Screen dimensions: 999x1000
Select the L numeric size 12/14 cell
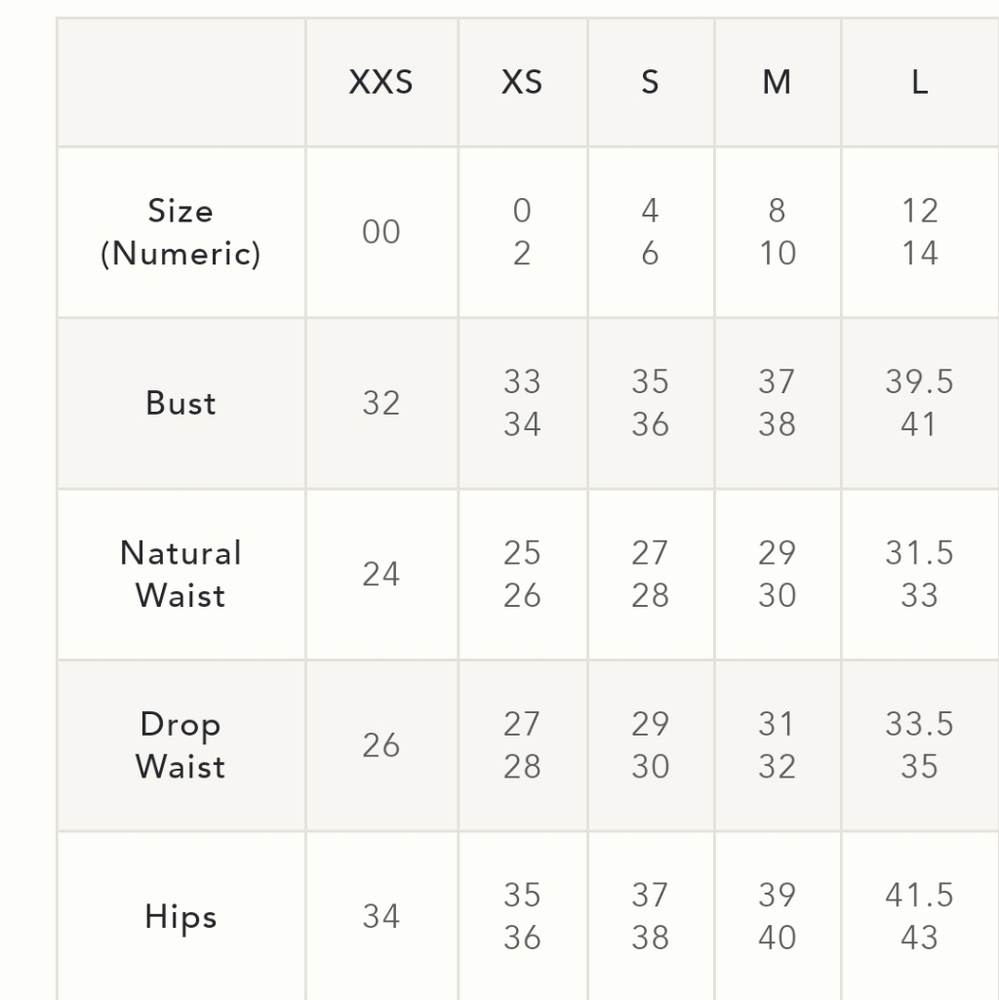coord(919,232)
